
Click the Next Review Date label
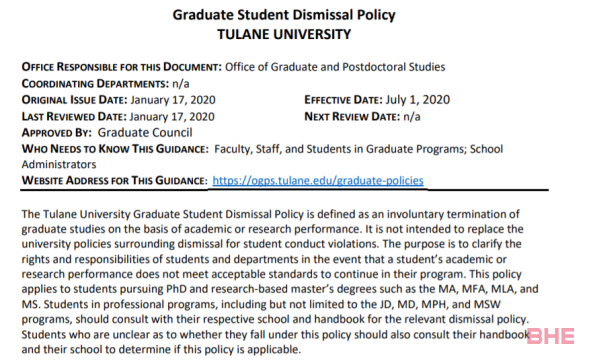[352, 116]
